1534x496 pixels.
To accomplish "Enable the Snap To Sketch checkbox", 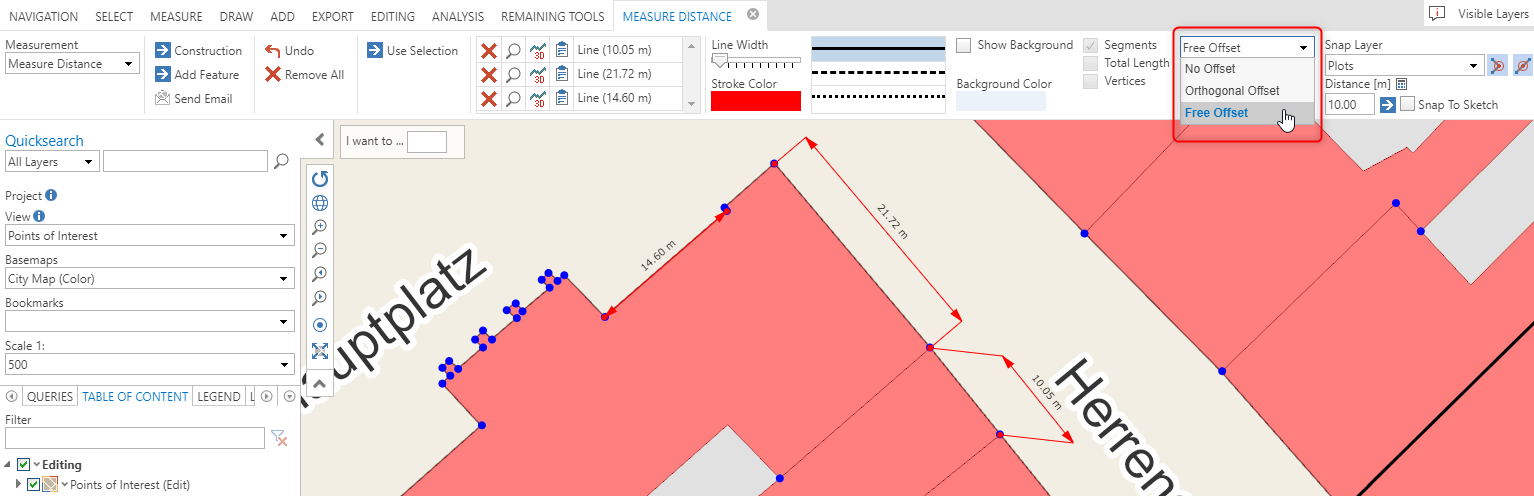I will coord(1408,104).
